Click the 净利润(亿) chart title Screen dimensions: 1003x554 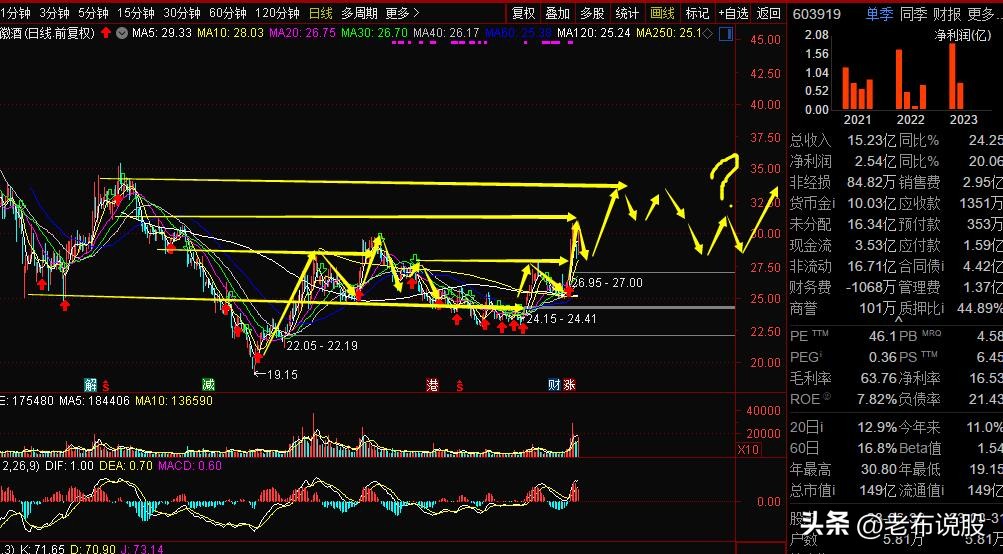tap(963, 36)
